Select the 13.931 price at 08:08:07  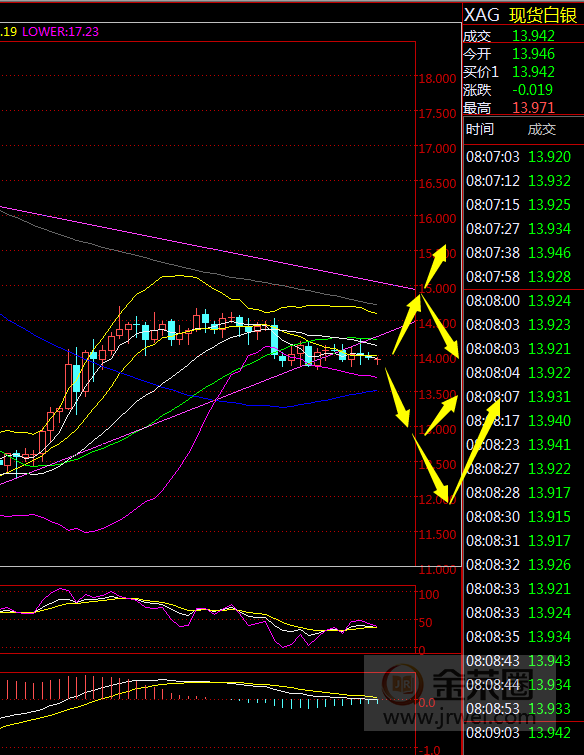[549, 397]
